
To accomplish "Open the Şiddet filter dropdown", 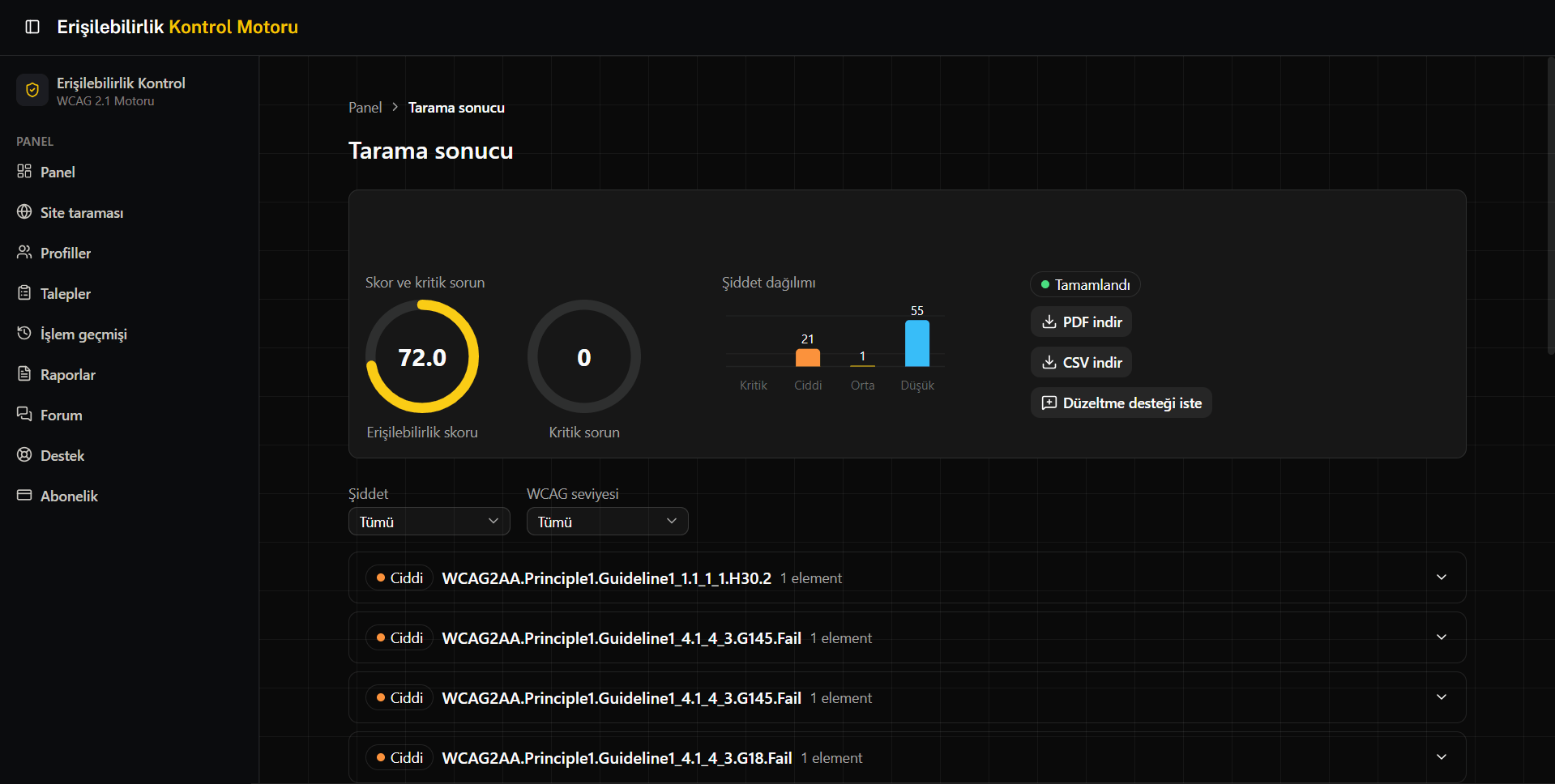I will pos(429,522).
